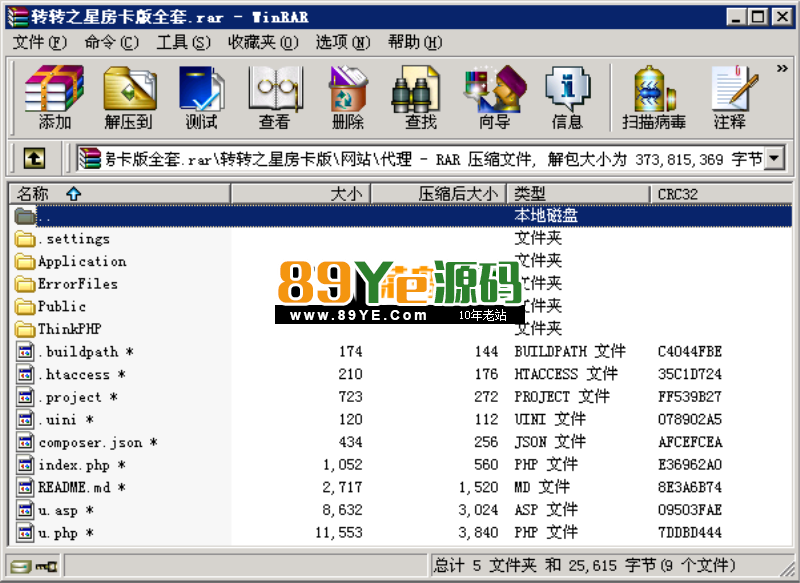Select the Application folder icon

(x=25, y=261)
